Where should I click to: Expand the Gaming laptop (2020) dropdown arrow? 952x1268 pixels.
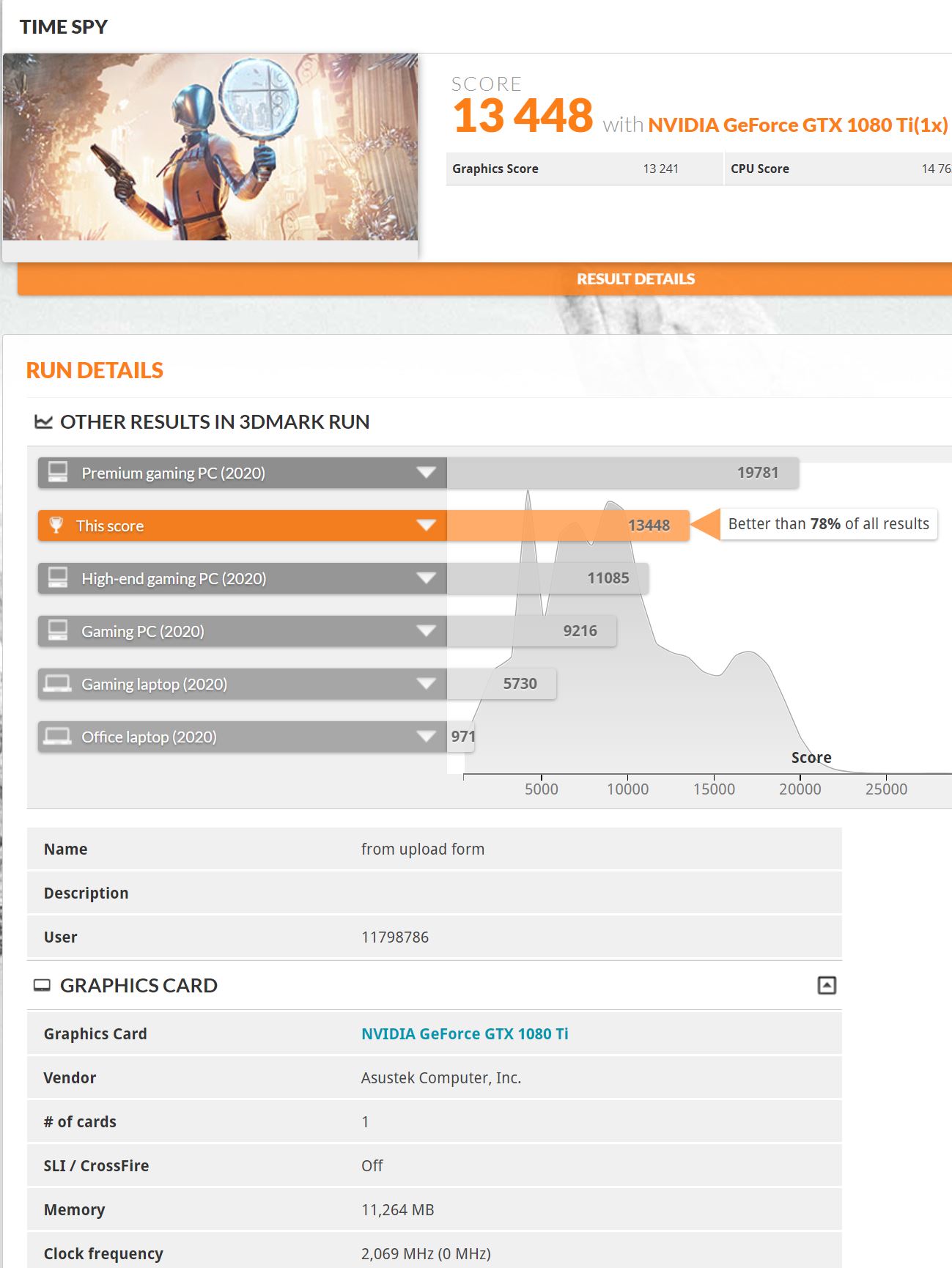[x=426, y=684]
